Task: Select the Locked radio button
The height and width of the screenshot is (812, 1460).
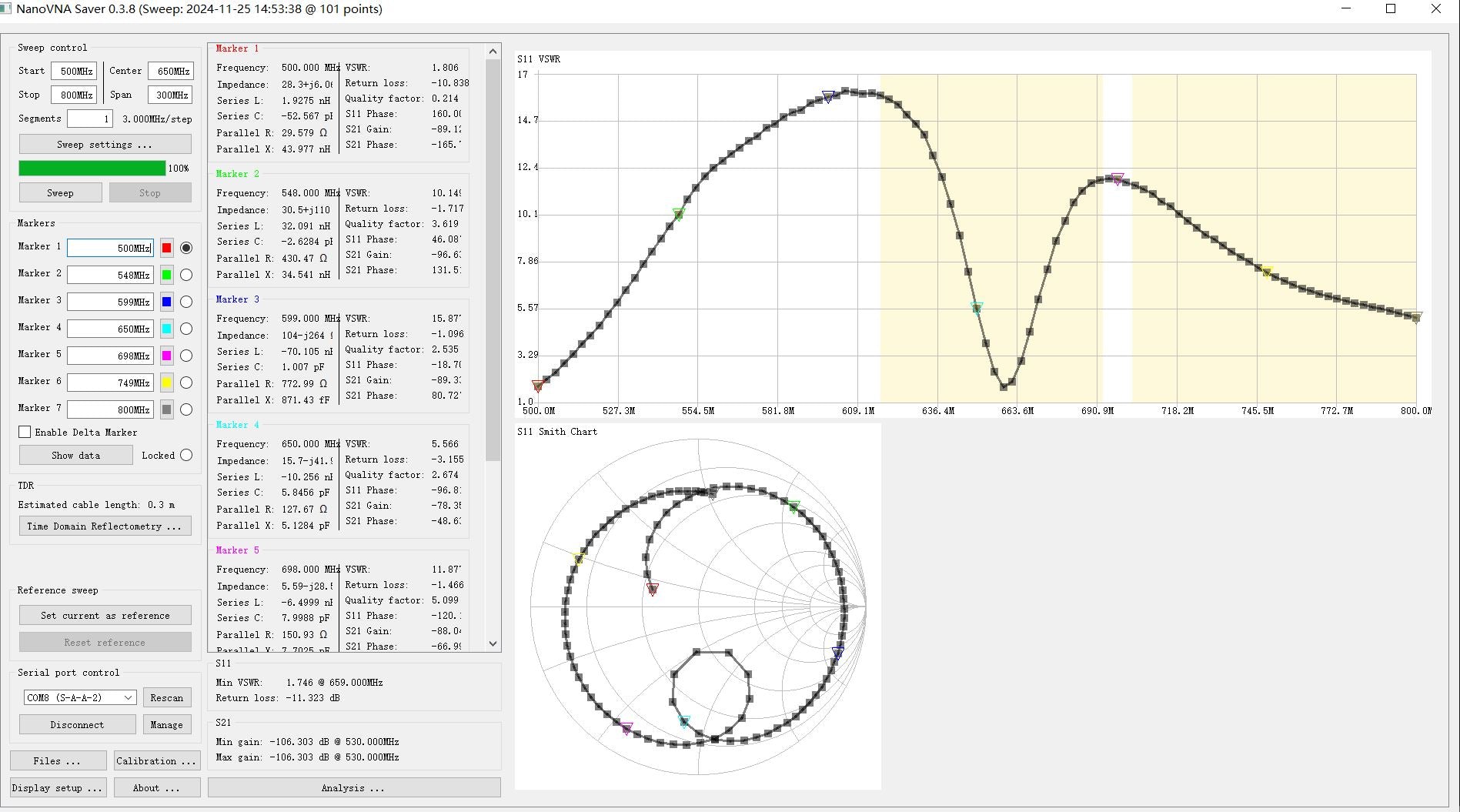Action: pos(186,455)
